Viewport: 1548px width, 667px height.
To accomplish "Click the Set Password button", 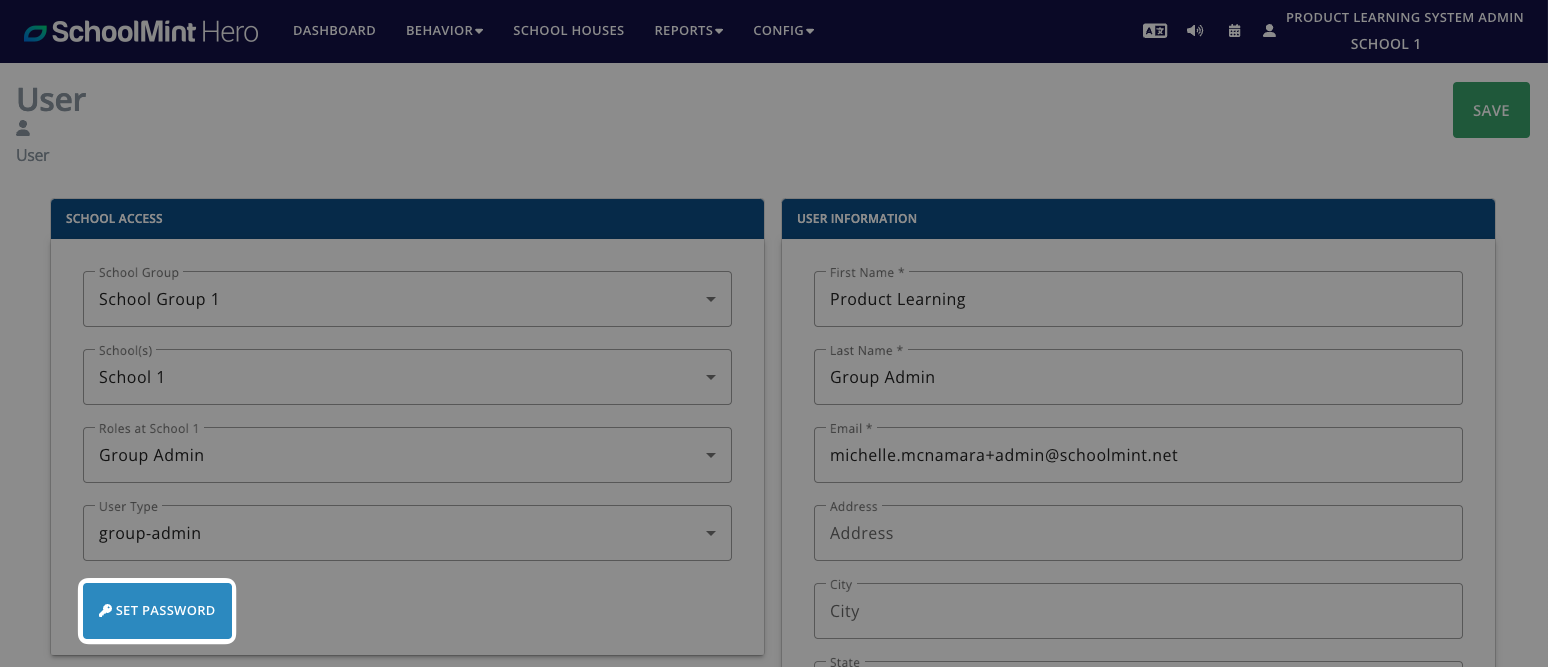I will [157, 611].
